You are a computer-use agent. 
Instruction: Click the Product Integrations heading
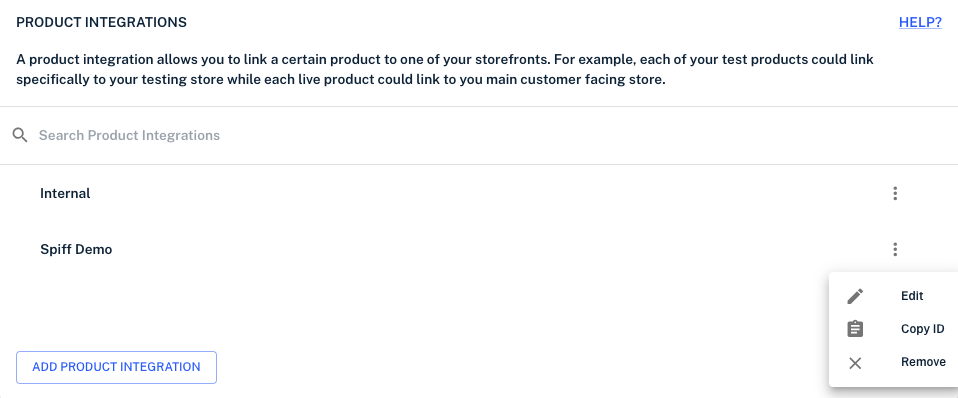click(x=101, y=23)
